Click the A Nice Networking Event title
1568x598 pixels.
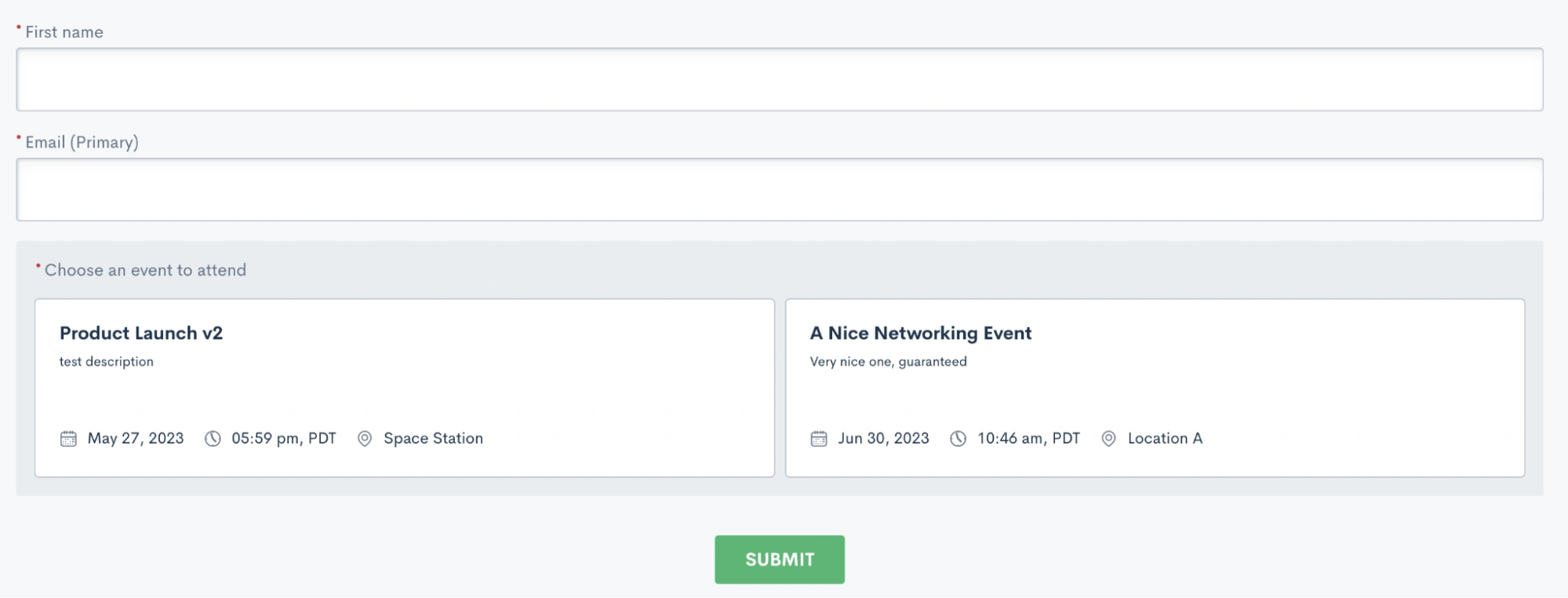point(921,334)
